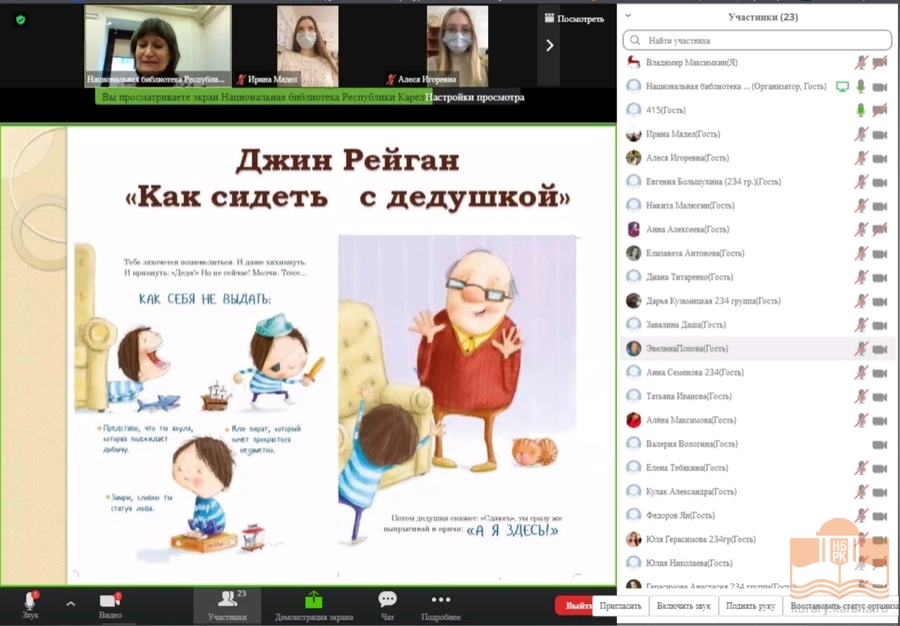Click camera icon for Татьяна Иванова
900x626 pixels.
[880, 397]
